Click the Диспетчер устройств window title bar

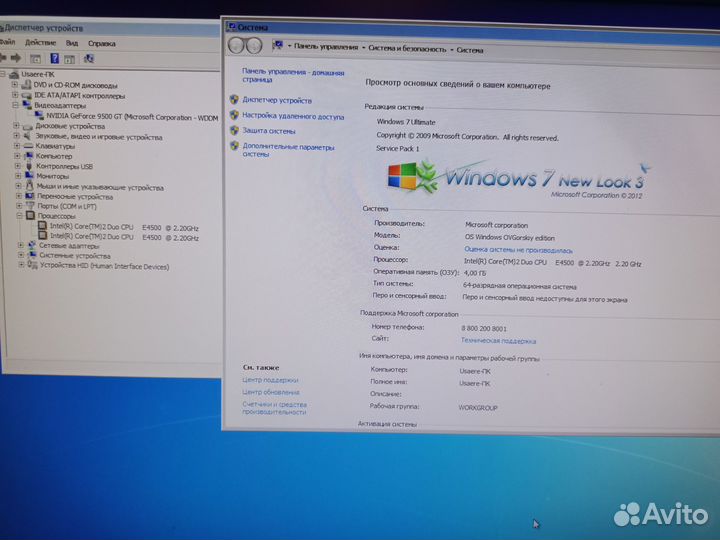pyautogui.click(x=110, y=28)
